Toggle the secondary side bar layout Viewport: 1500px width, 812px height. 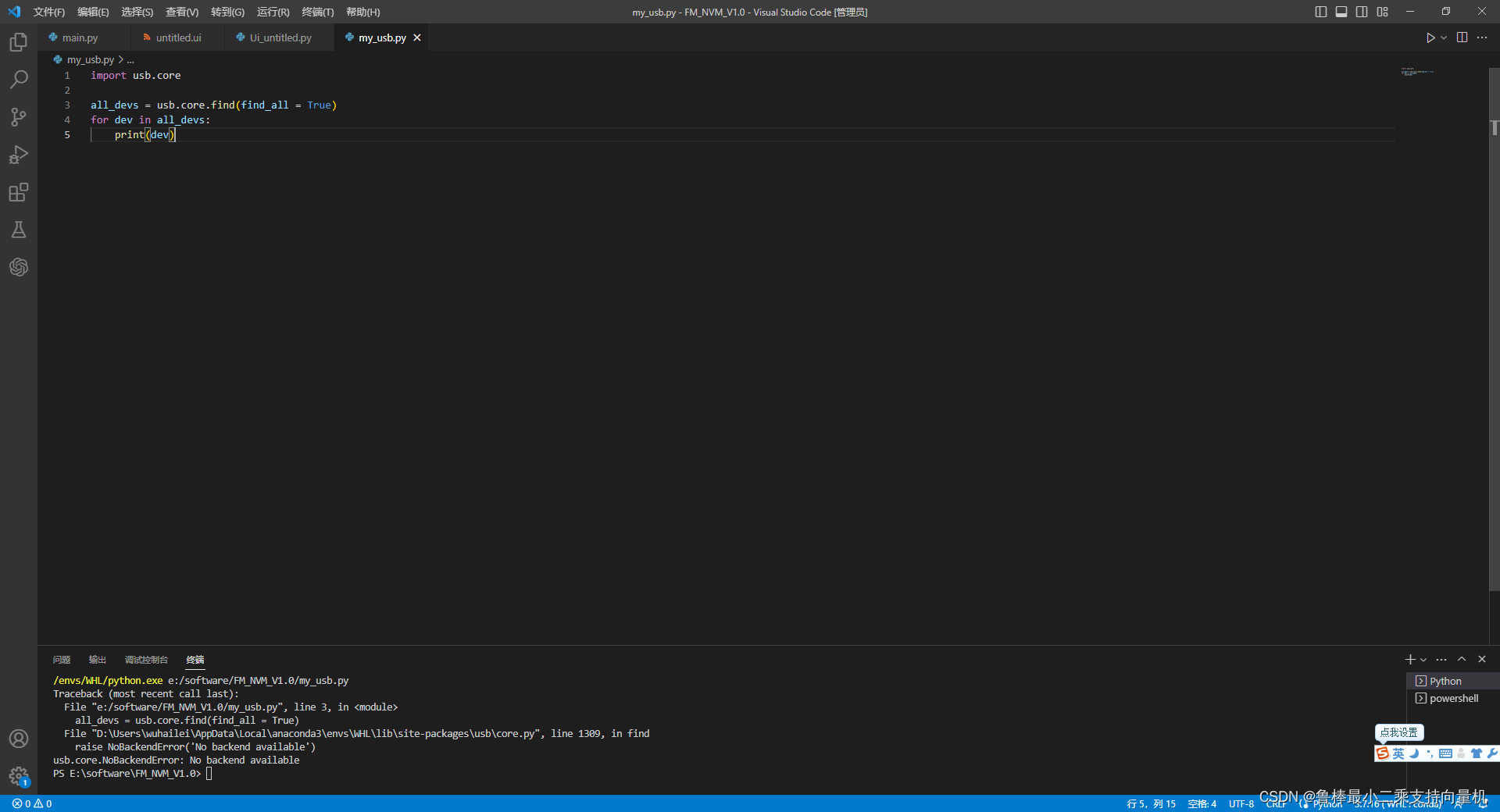(1362, 12)
